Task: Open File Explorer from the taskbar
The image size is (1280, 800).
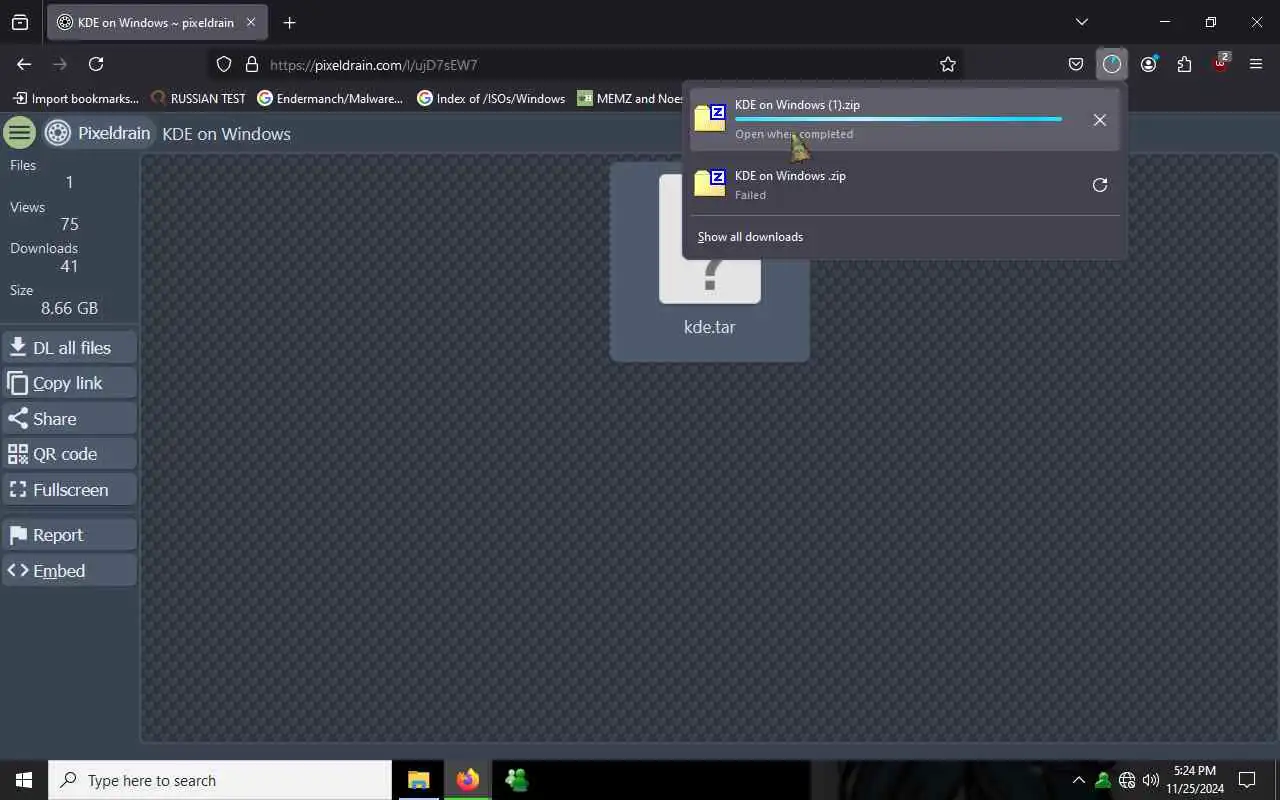Action: tap(418, 780)
